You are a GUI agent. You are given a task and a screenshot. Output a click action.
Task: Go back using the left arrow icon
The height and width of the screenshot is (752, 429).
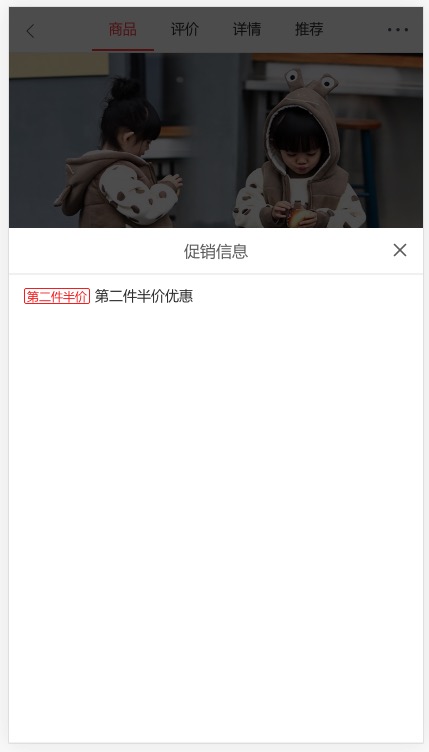coord(30,31)
